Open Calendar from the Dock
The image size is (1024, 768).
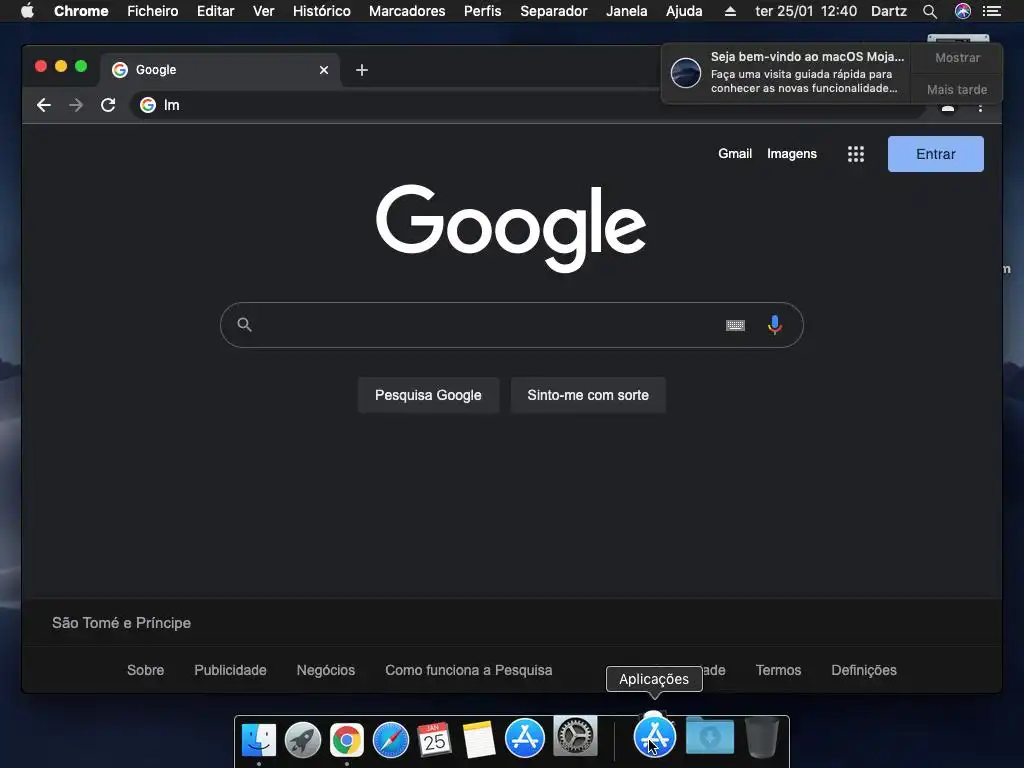pyautogui.click(x=435, y=739)
